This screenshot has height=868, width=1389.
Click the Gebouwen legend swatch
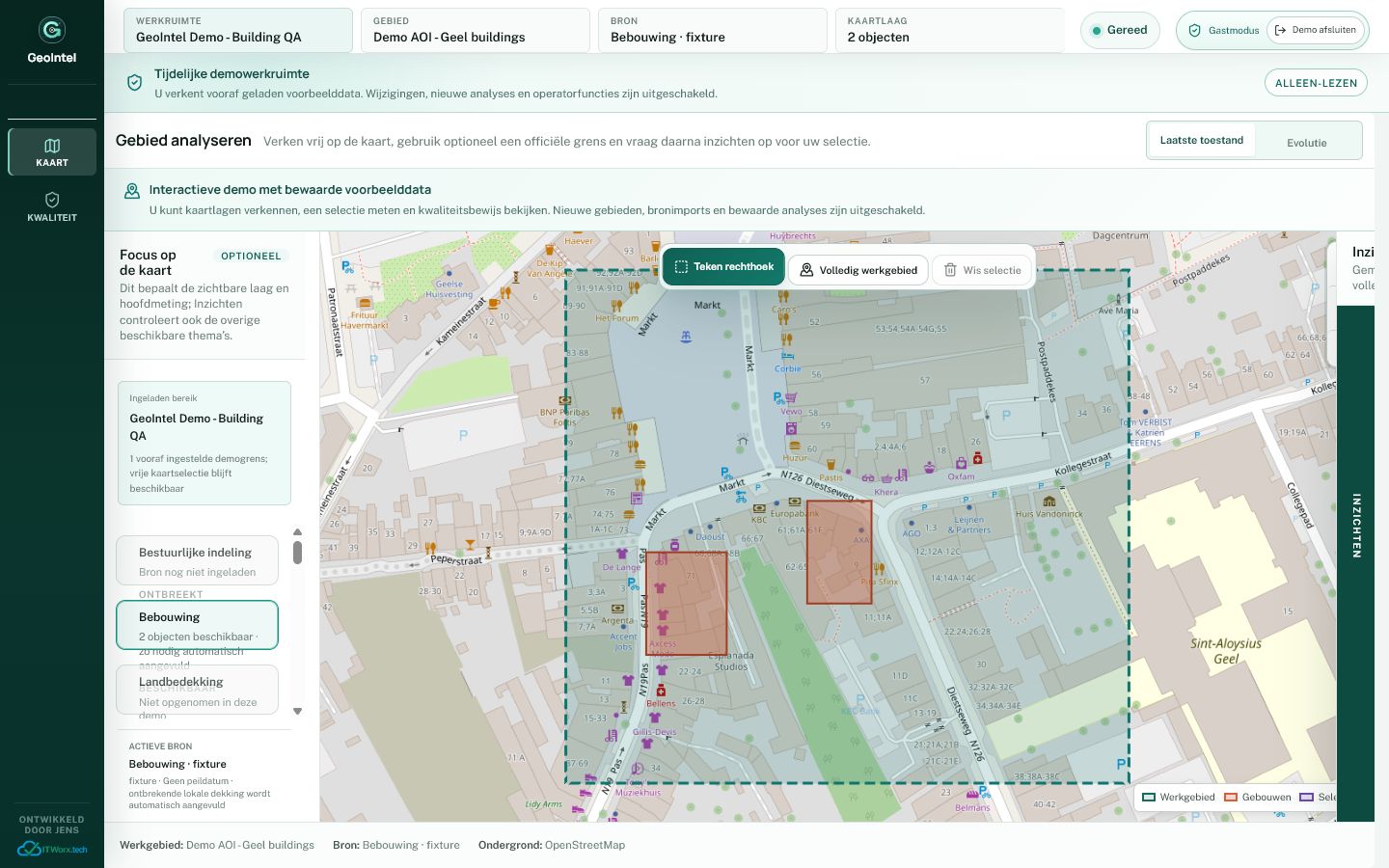coord(1231,798)
